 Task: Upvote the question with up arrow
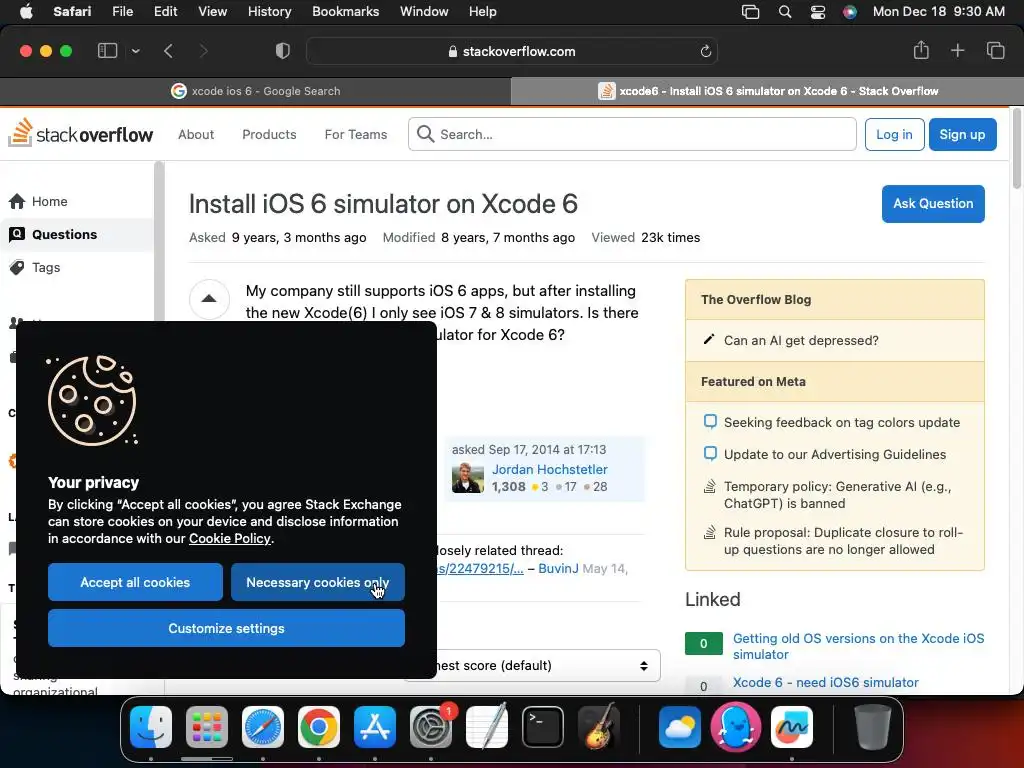coord(209,298)
